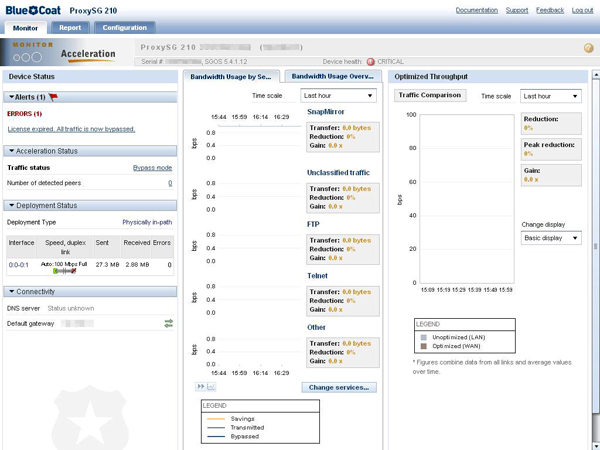Click the Sent value 27.3 MB
This screenshot has height=450, width=600.
(x=107, y=264)
